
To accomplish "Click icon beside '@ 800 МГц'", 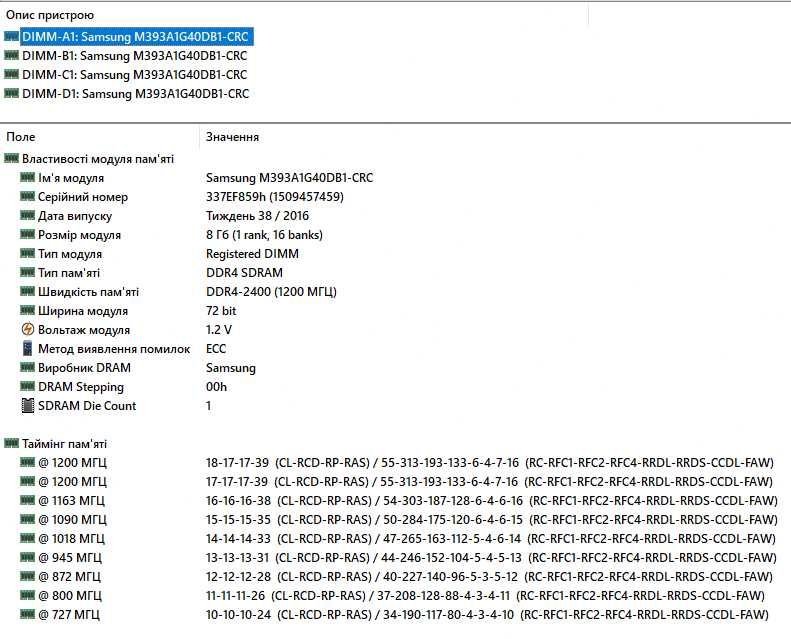I will point(27,595).
